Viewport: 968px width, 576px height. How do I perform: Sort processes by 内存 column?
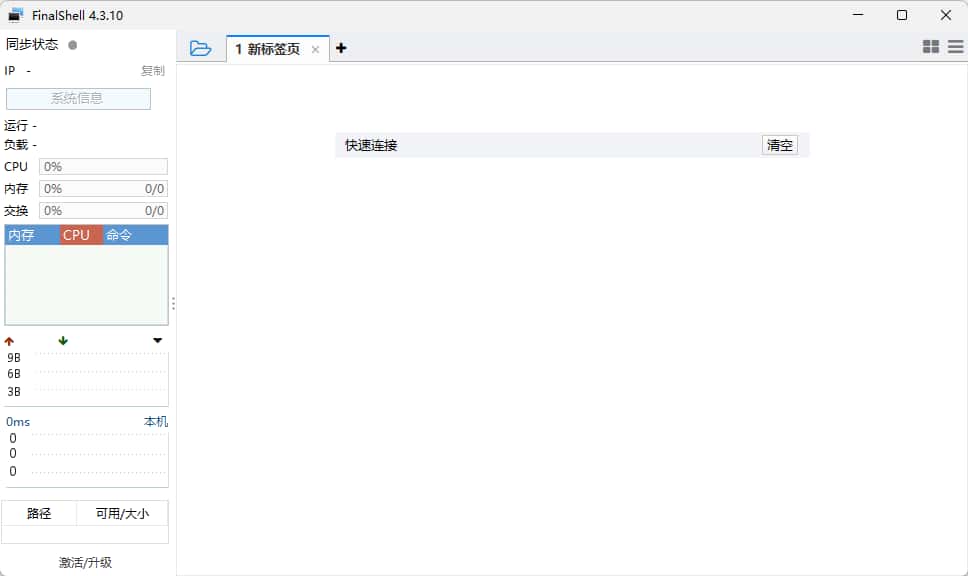[x=21, y=235]
